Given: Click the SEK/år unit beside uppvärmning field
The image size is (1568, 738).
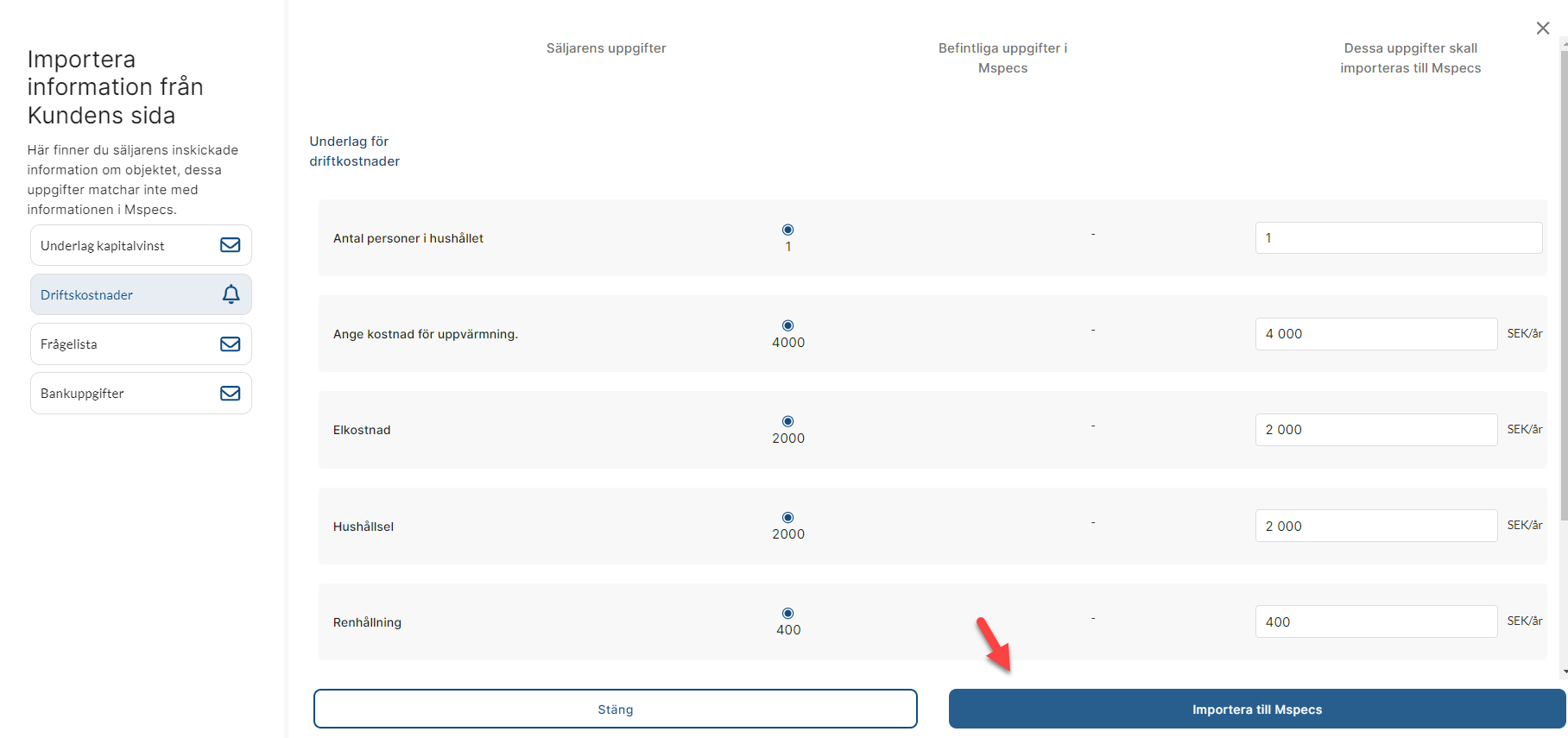Looking at the screenshot, I should click(1525, 333).
